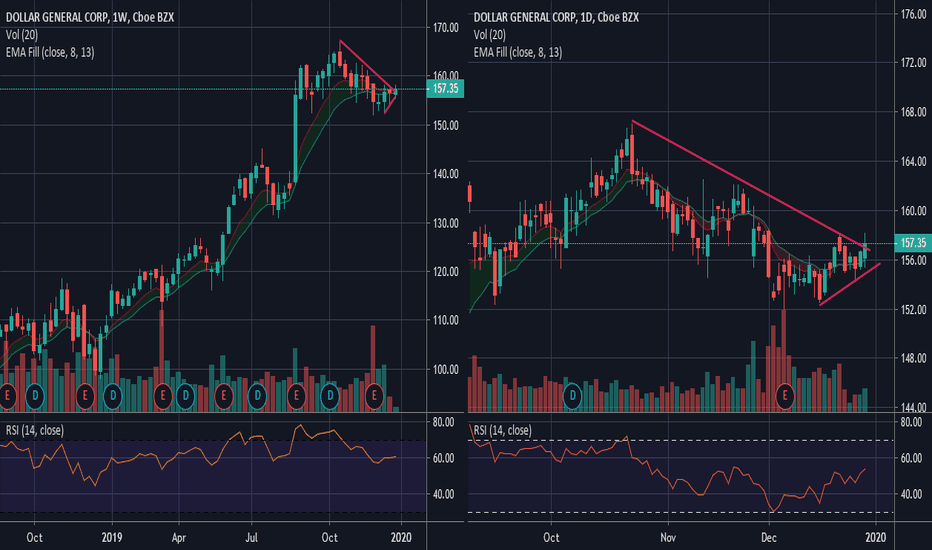
Task: Select the rising lower trendline on daily chart
Action: [849, 284]
